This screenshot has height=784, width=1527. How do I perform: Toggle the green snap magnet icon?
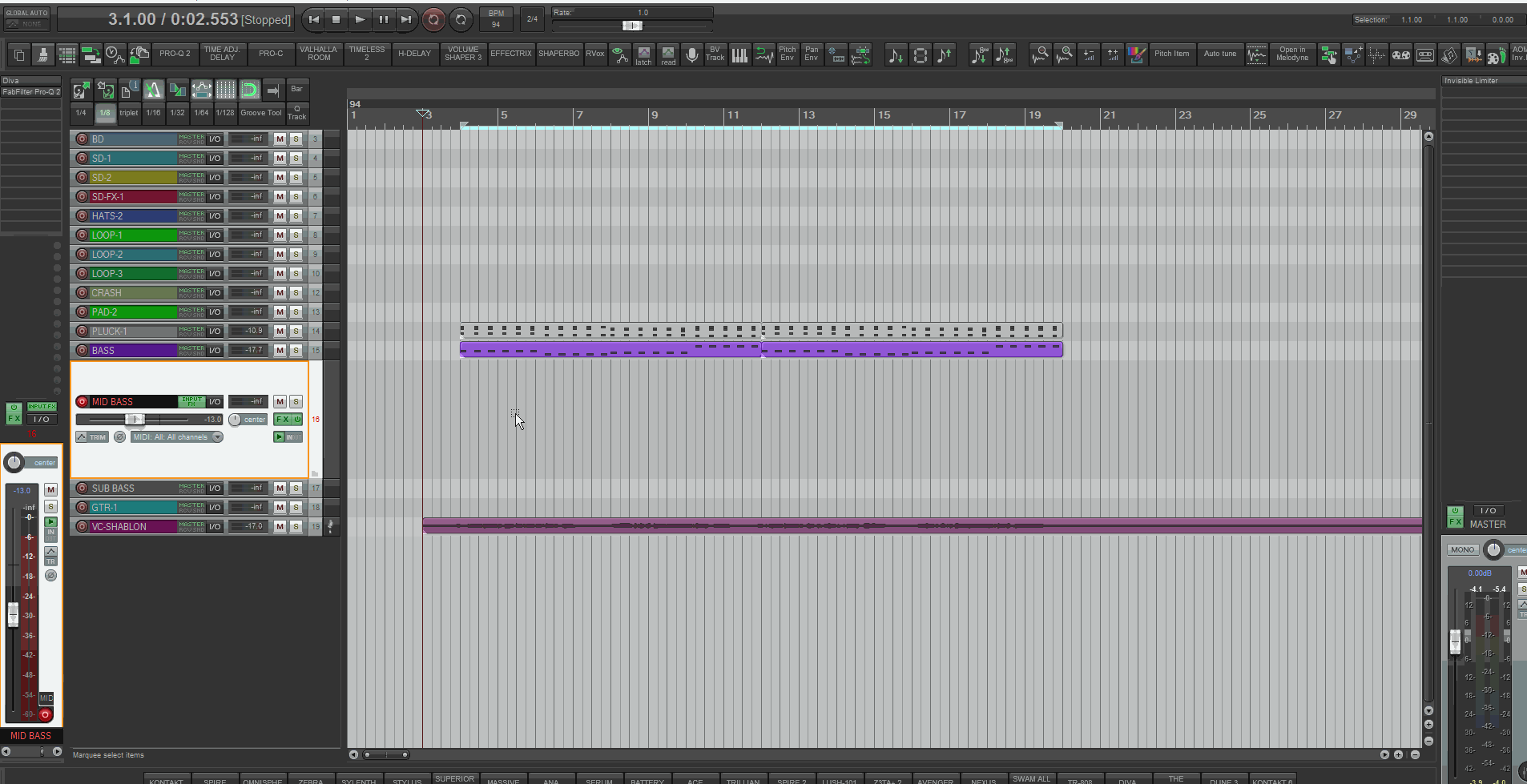[x=250, y=89]
